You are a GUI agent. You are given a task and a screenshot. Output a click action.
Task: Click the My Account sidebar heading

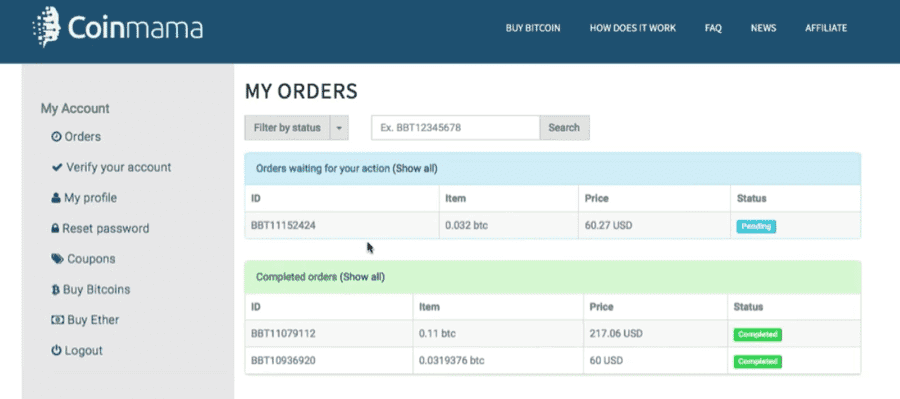click(75, 109)
